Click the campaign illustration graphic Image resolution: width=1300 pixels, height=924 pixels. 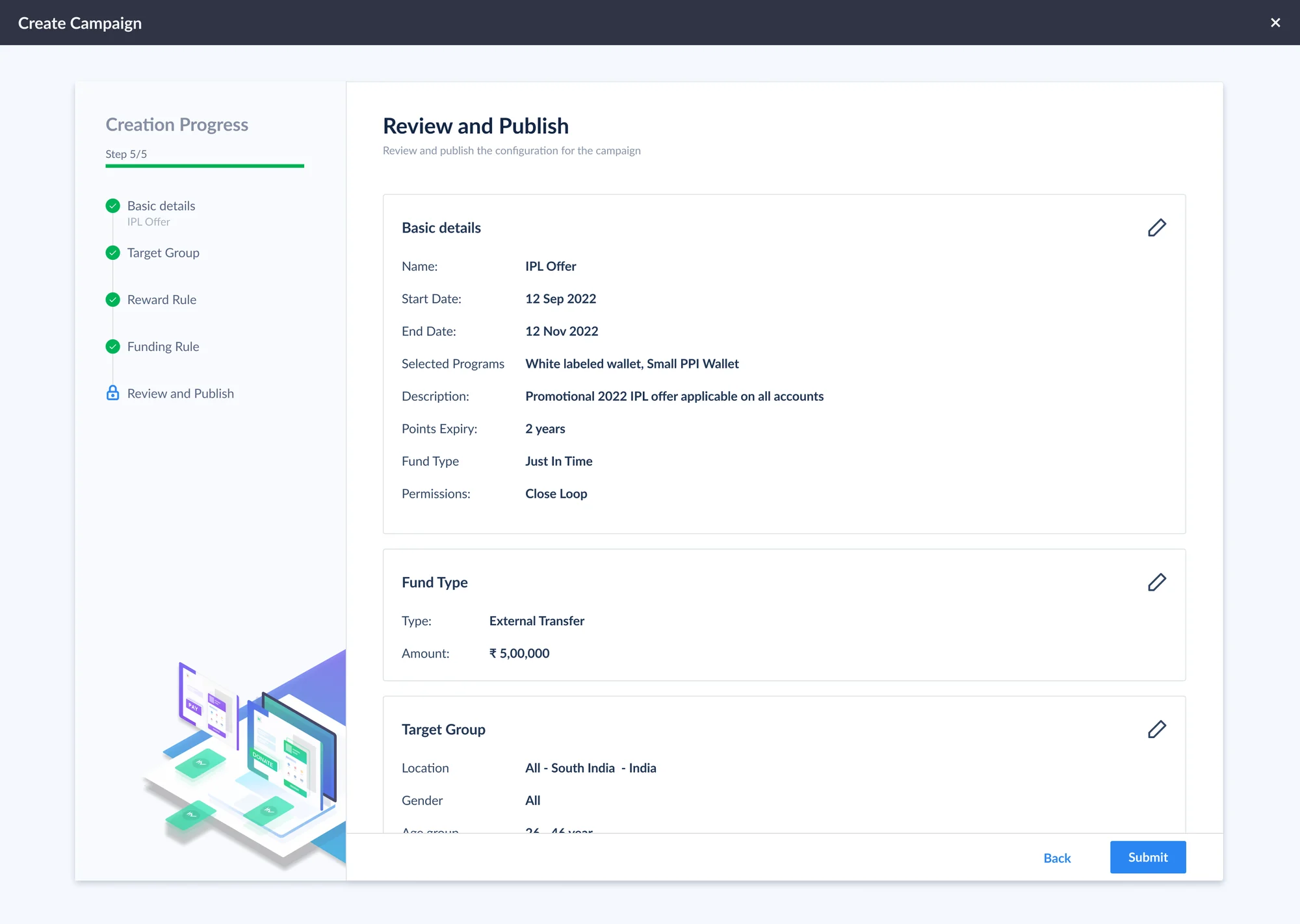(x=244, y=759)
